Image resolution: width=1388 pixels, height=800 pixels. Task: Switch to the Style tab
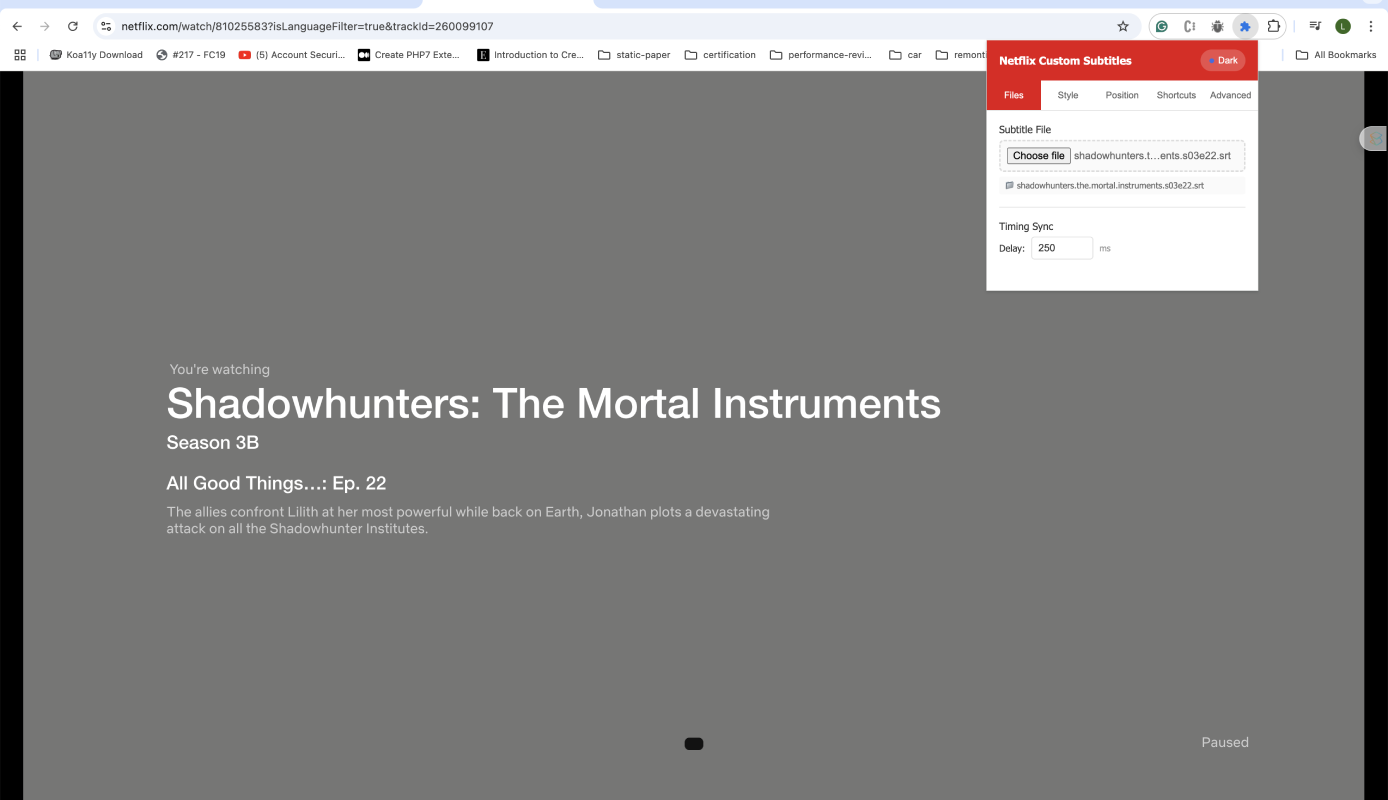point(1068,95)
